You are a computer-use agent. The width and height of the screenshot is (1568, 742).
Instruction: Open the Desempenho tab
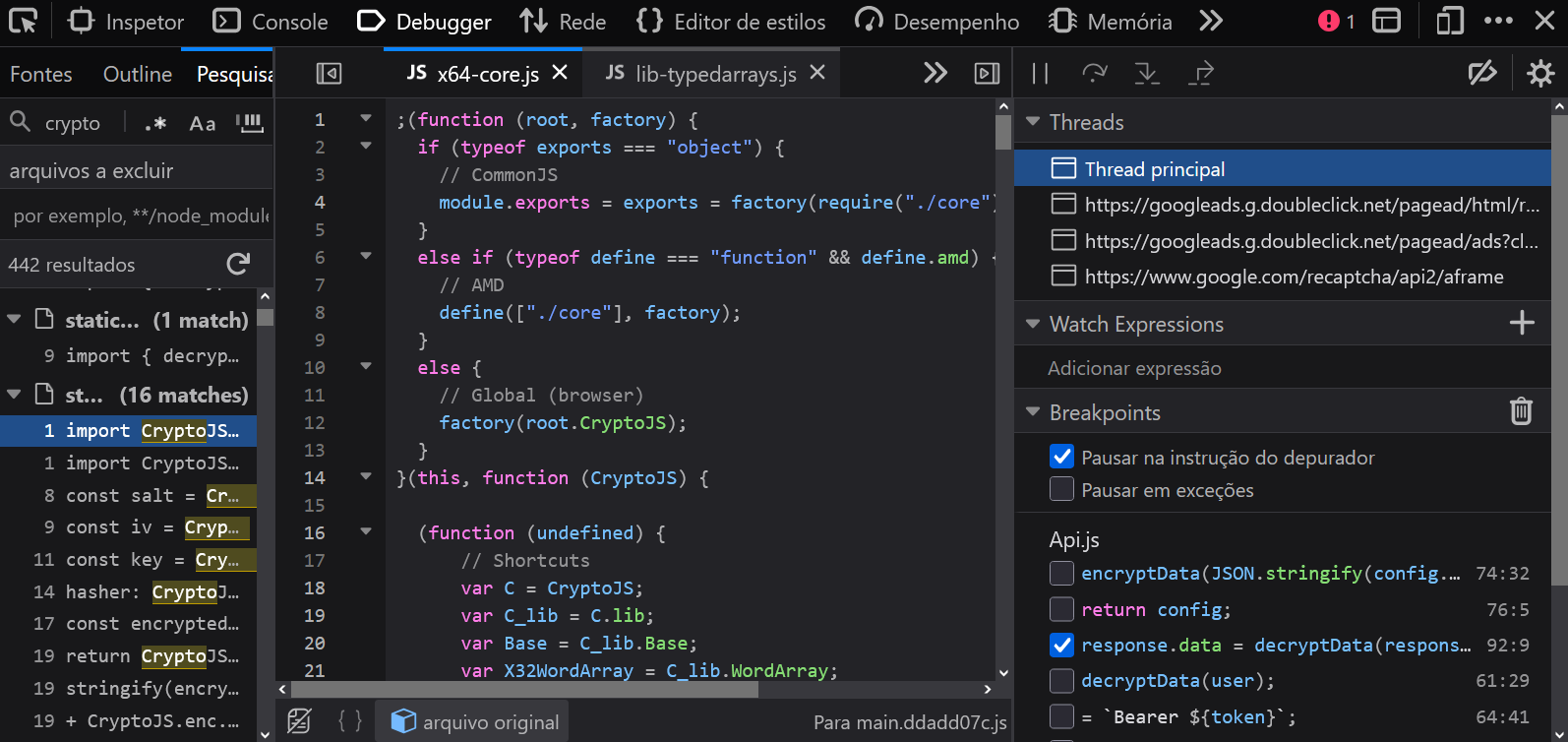click(x=936, y=22)
